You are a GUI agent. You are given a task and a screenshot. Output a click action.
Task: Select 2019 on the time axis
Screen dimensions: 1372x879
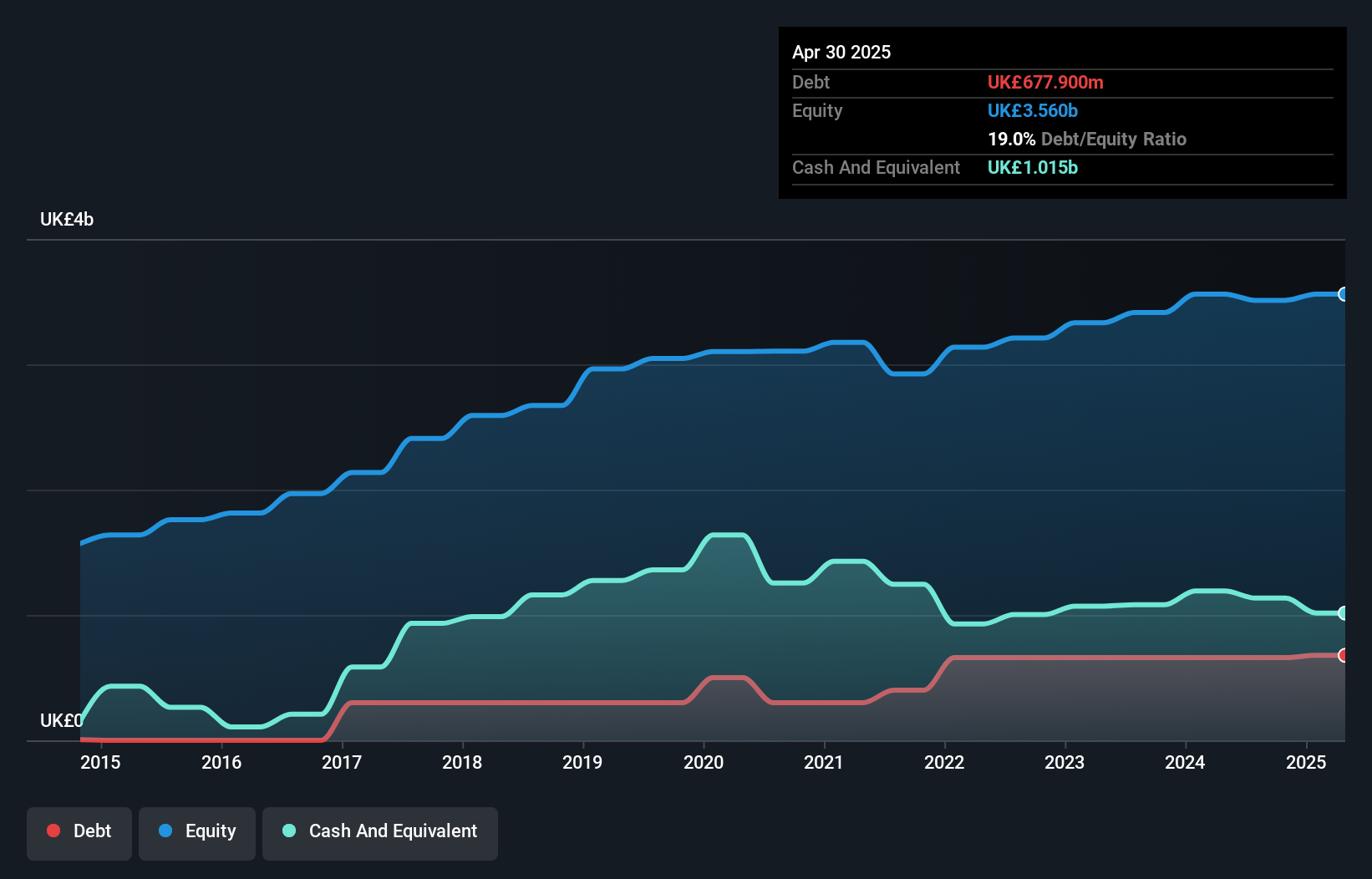(582, 762)
